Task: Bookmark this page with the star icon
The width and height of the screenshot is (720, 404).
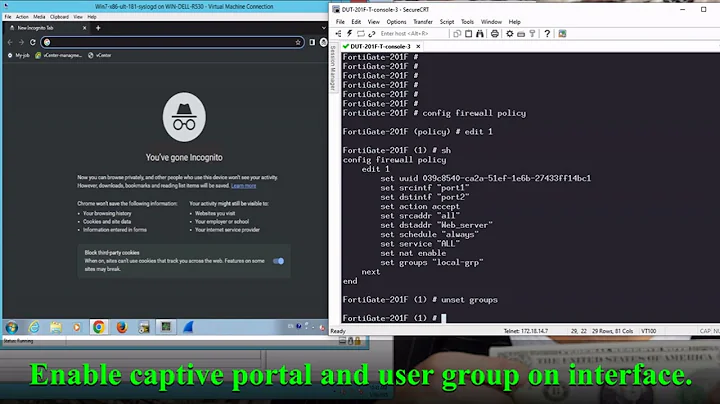Action: (298, 42)
